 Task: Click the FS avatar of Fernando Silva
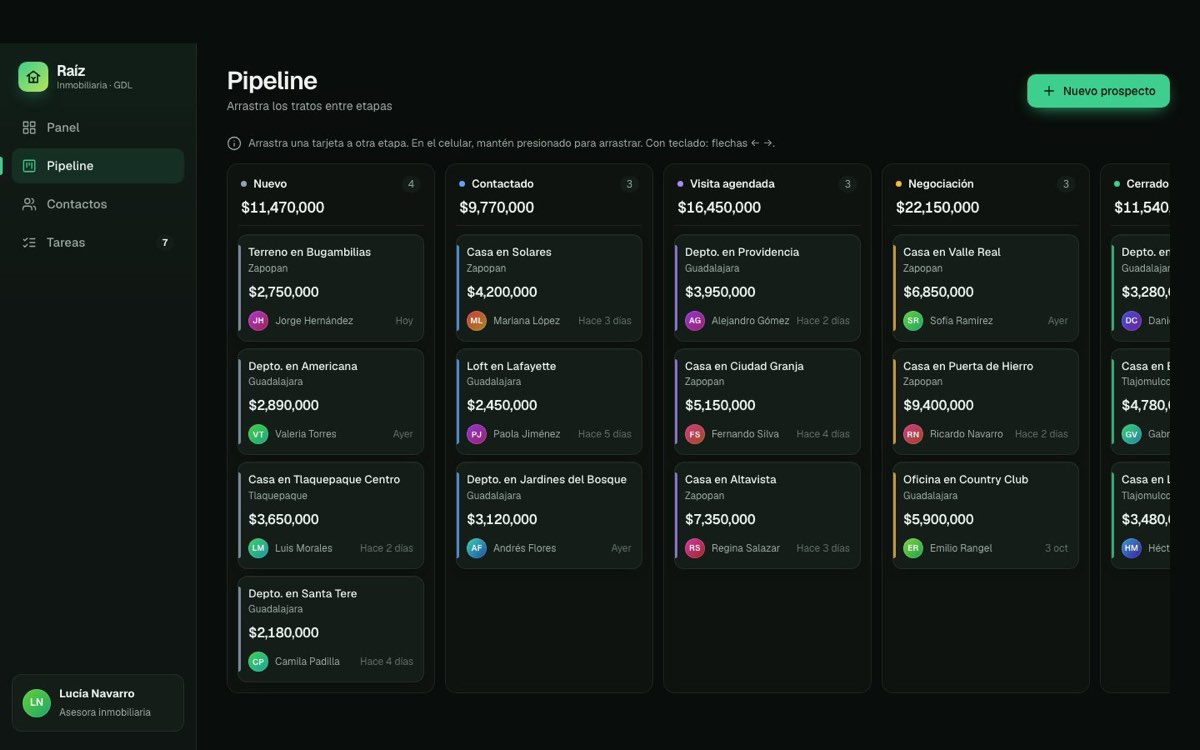click(695, 434)
